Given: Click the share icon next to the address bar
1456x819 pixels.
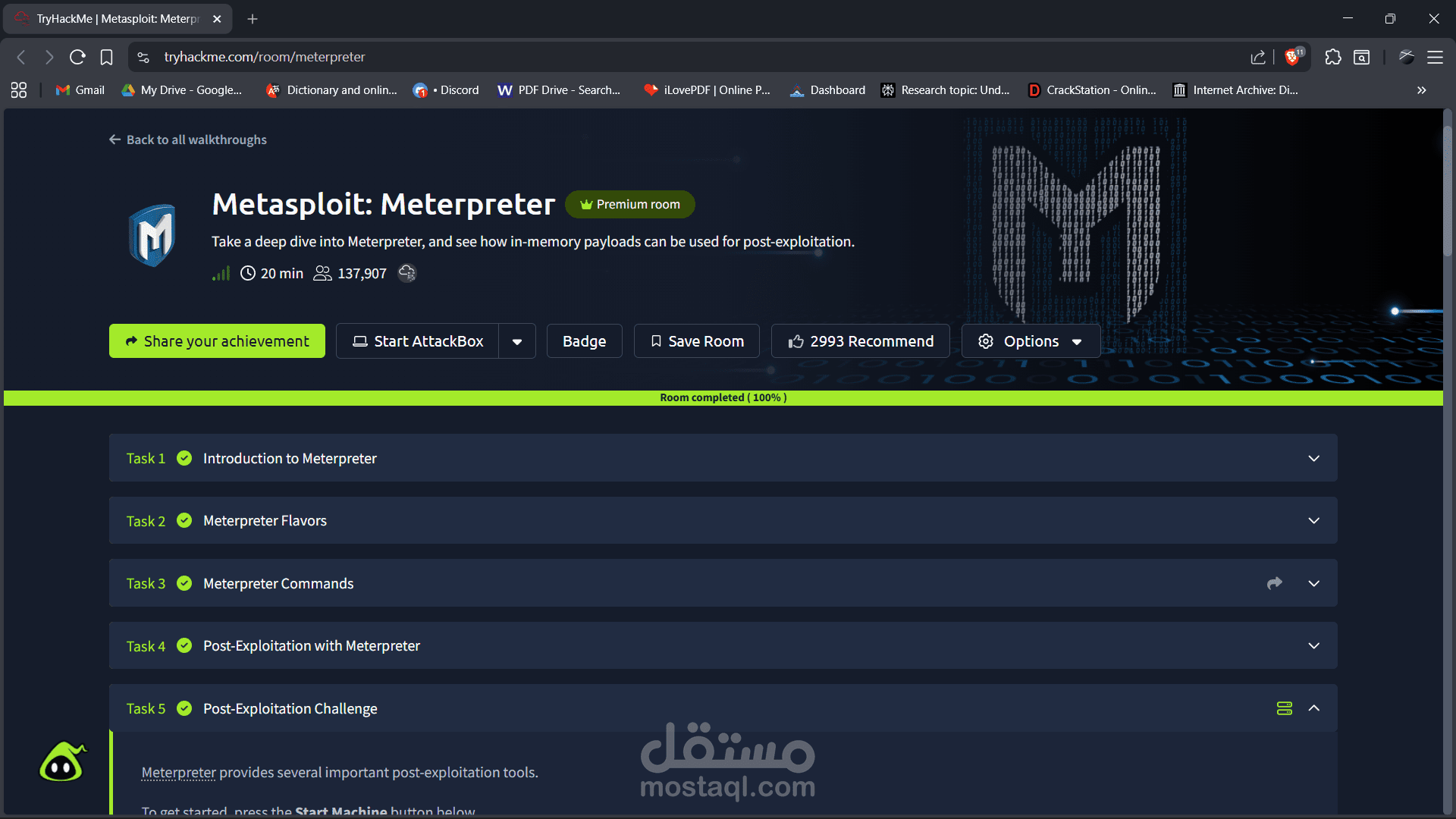Looking at the screenshot, I should coord(1258,57).
